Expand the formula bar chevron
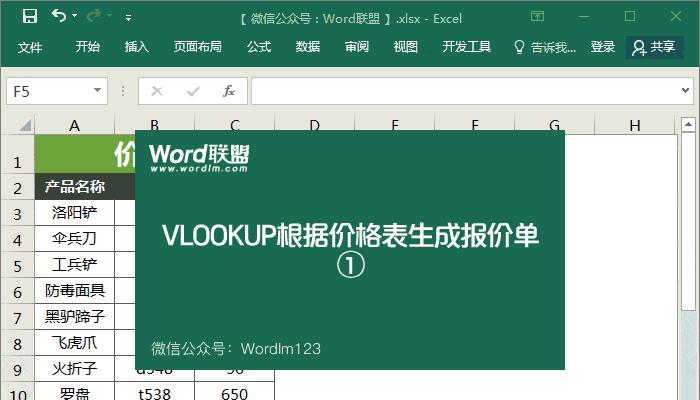The height and width of the screenshot is (400, 700). pyautogui.click(x=685, y=91)
